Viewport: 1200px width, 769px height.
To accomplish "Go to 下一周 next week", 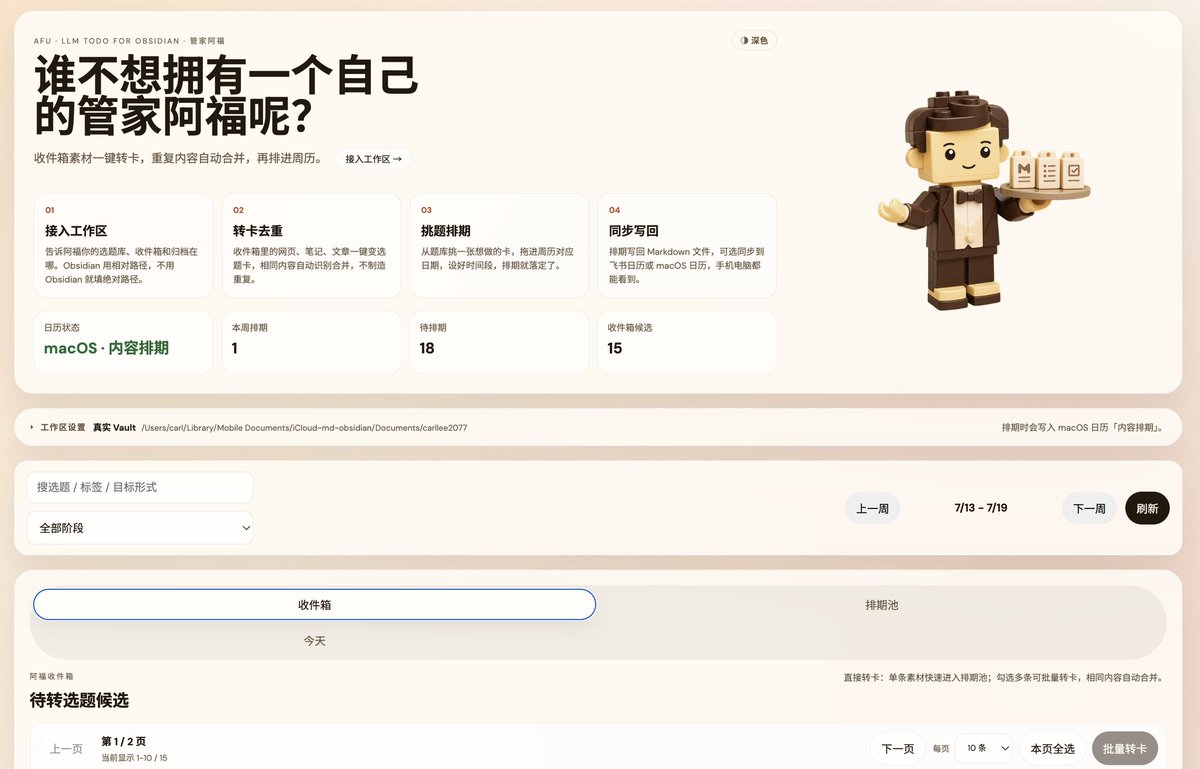I will tap(1089, 508).
